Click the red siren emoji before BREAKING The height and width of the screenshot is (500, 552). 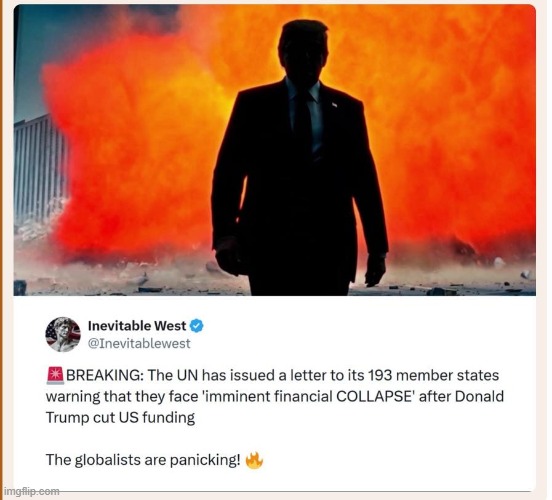point(55,375)
